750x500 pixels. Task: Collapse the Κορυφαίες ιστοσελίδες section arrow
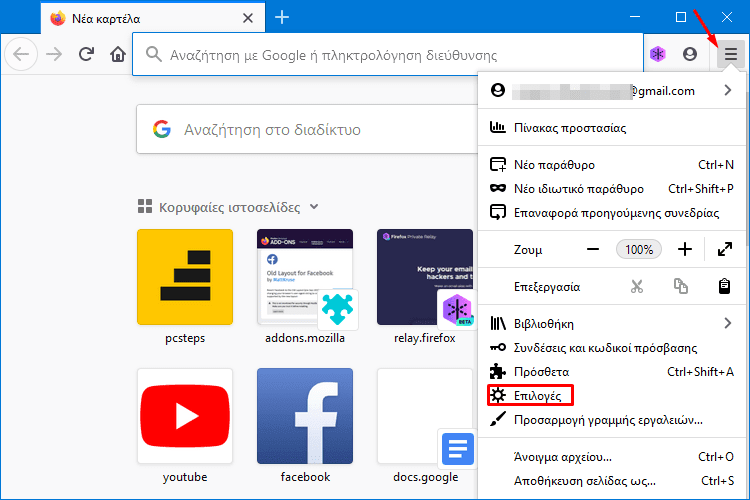pos(314,207)
